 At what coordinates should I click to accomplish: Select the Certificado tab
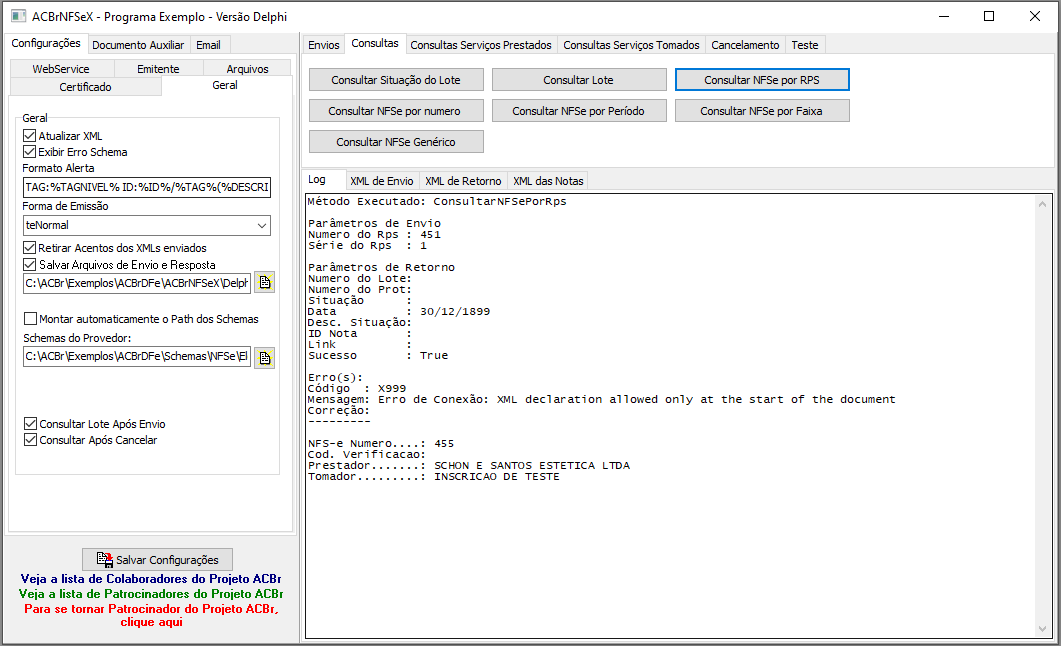(85, 87)
